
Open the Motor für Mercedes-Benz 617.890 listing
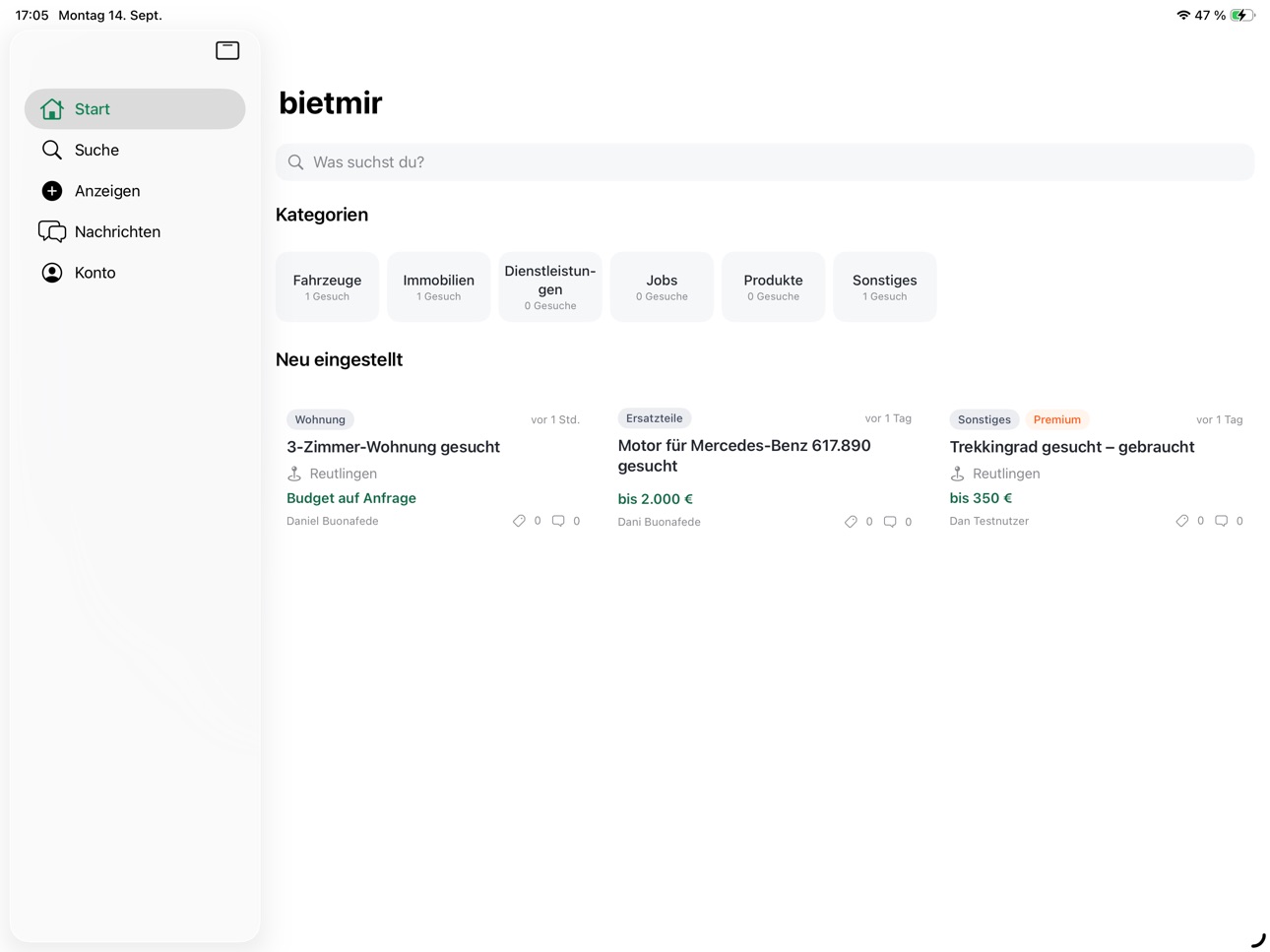tap(765, 470)
